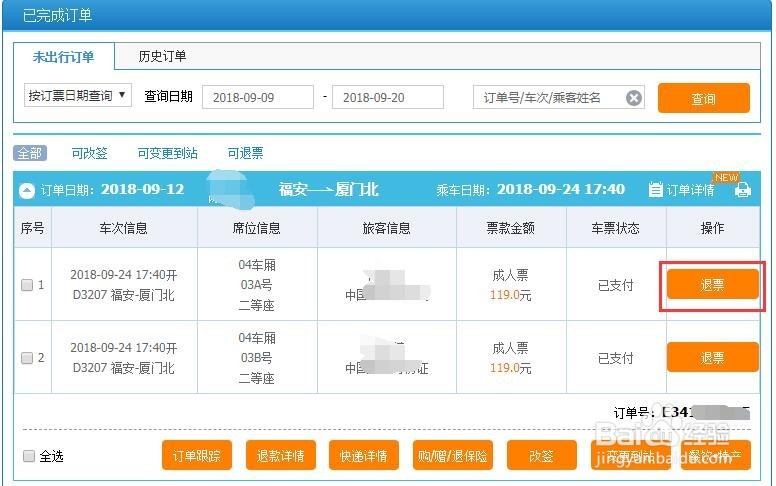Select the 全部 filter

point(30,153)
